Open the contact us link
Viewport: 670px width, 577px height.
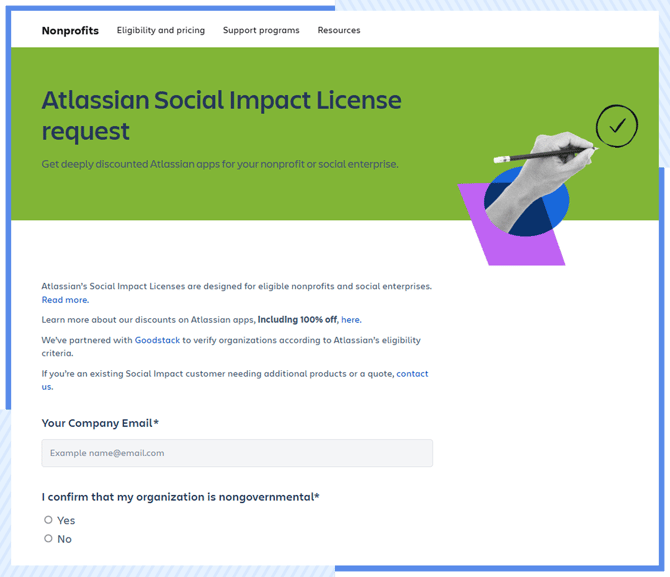click(412, 374)
